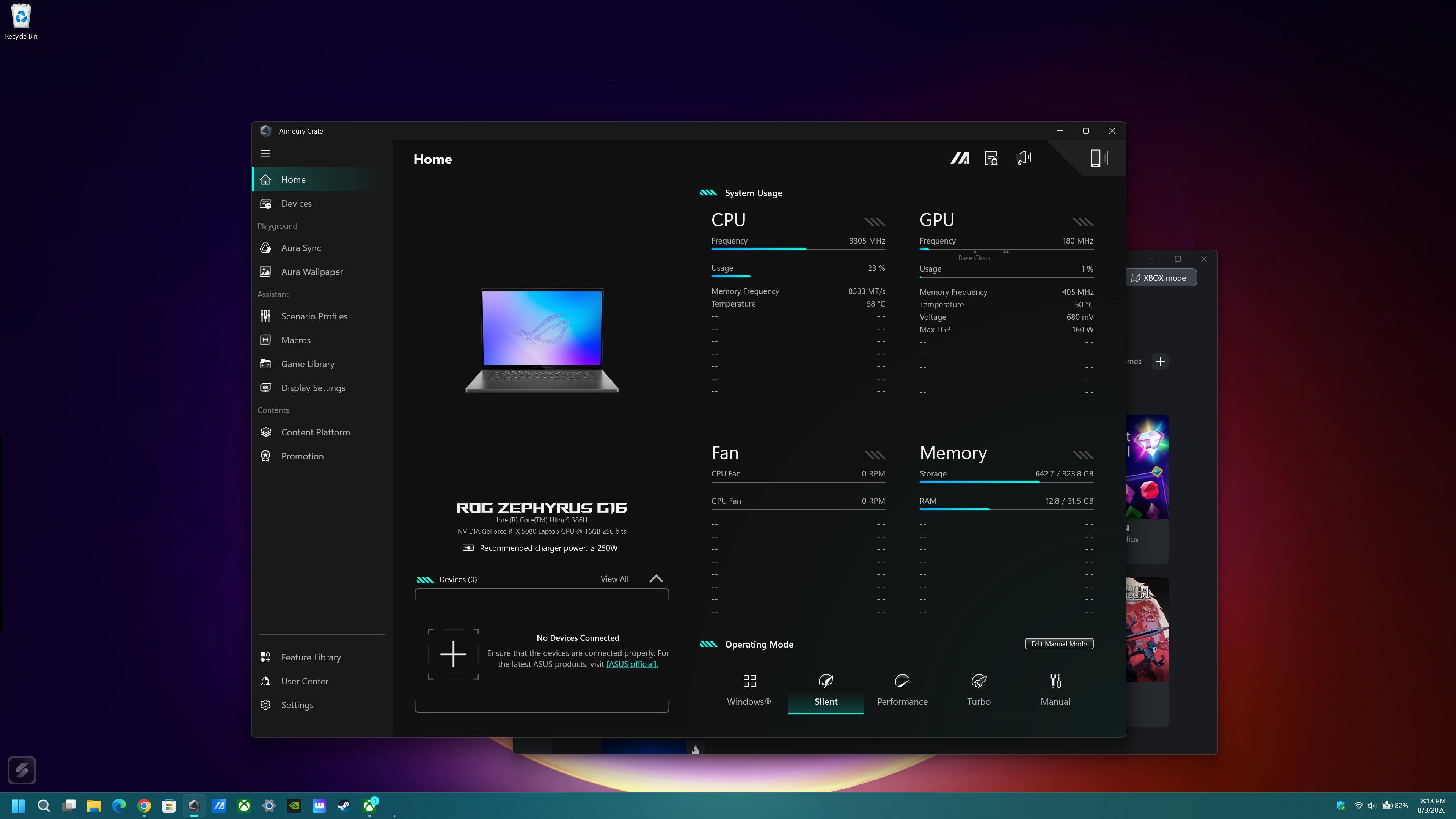Image resolution: width=1456 pixels, height=819 pixels.
Task: Open Google Chrome from the taskbar
Action: [144, 805]
